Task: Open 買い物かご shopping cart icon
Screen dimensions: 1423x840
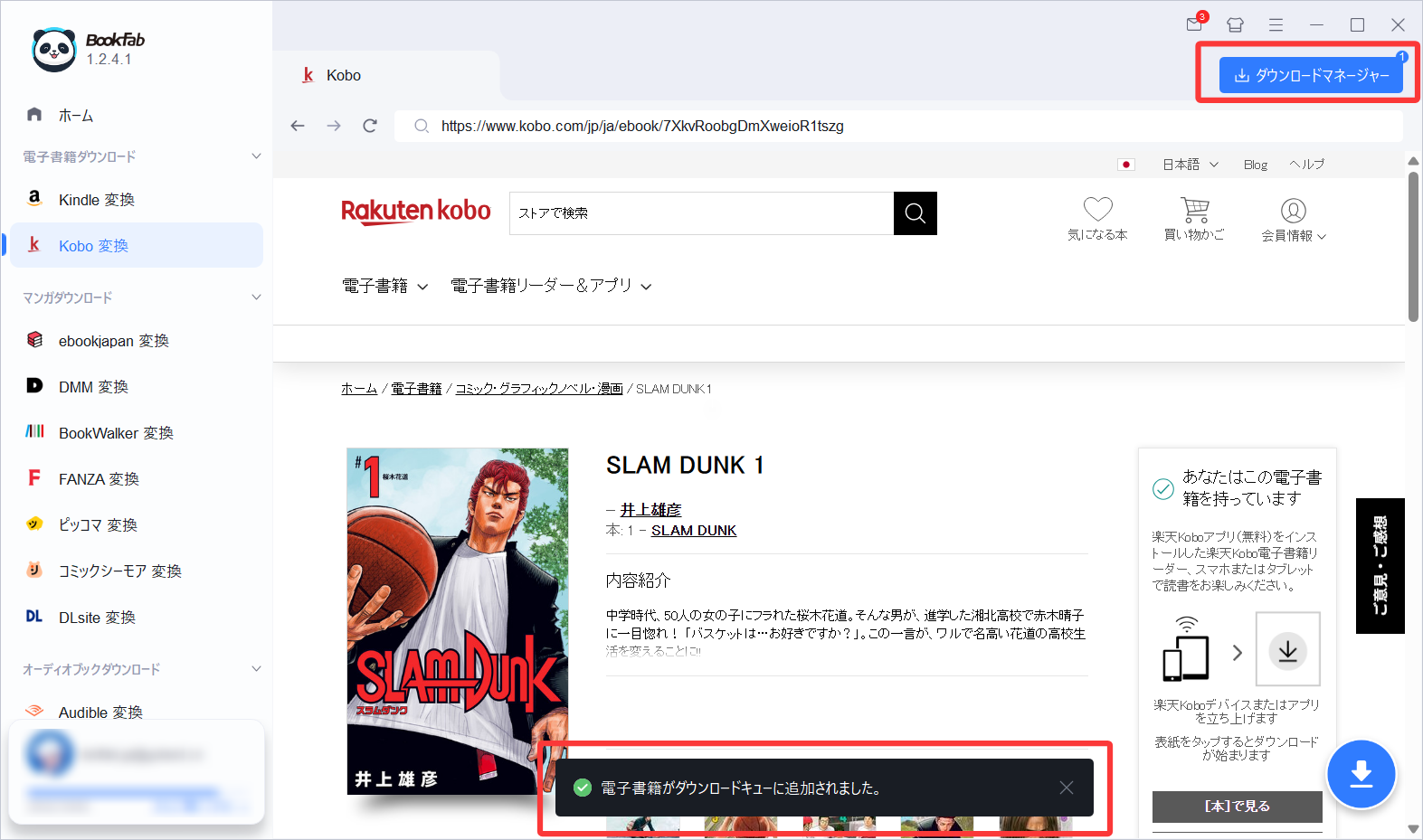Action: point(1194,220)
